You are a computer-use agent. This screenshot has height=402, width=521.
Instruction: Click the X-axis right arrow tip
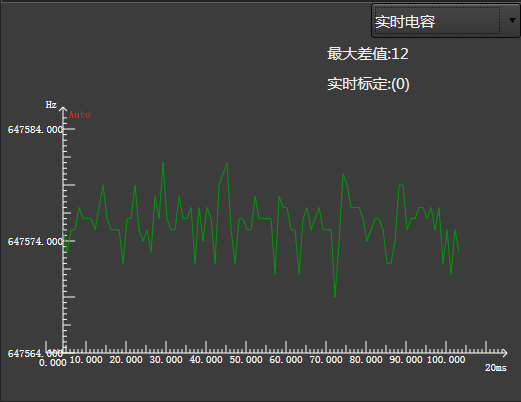pyautogui.click(x=505, y=352)
